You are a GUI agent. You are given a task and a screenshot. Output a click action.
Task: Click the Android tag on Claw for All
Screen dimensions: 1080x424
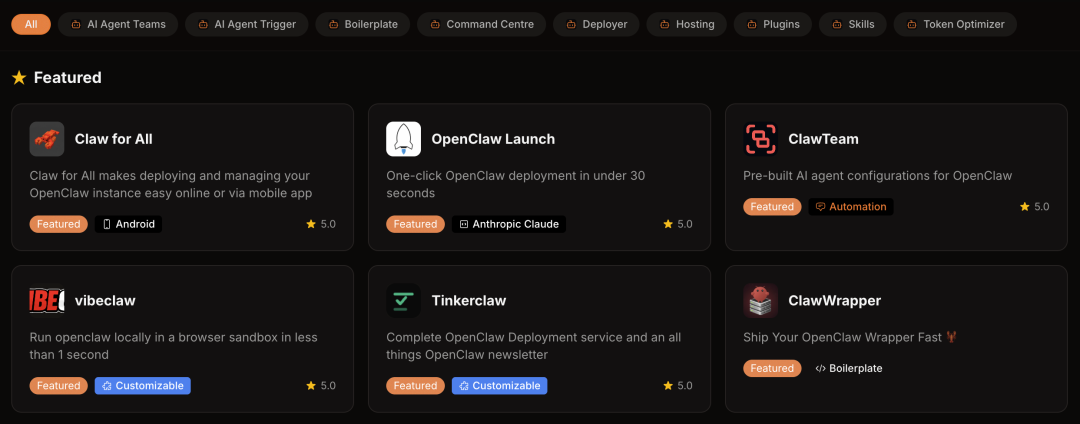point(128,224)
